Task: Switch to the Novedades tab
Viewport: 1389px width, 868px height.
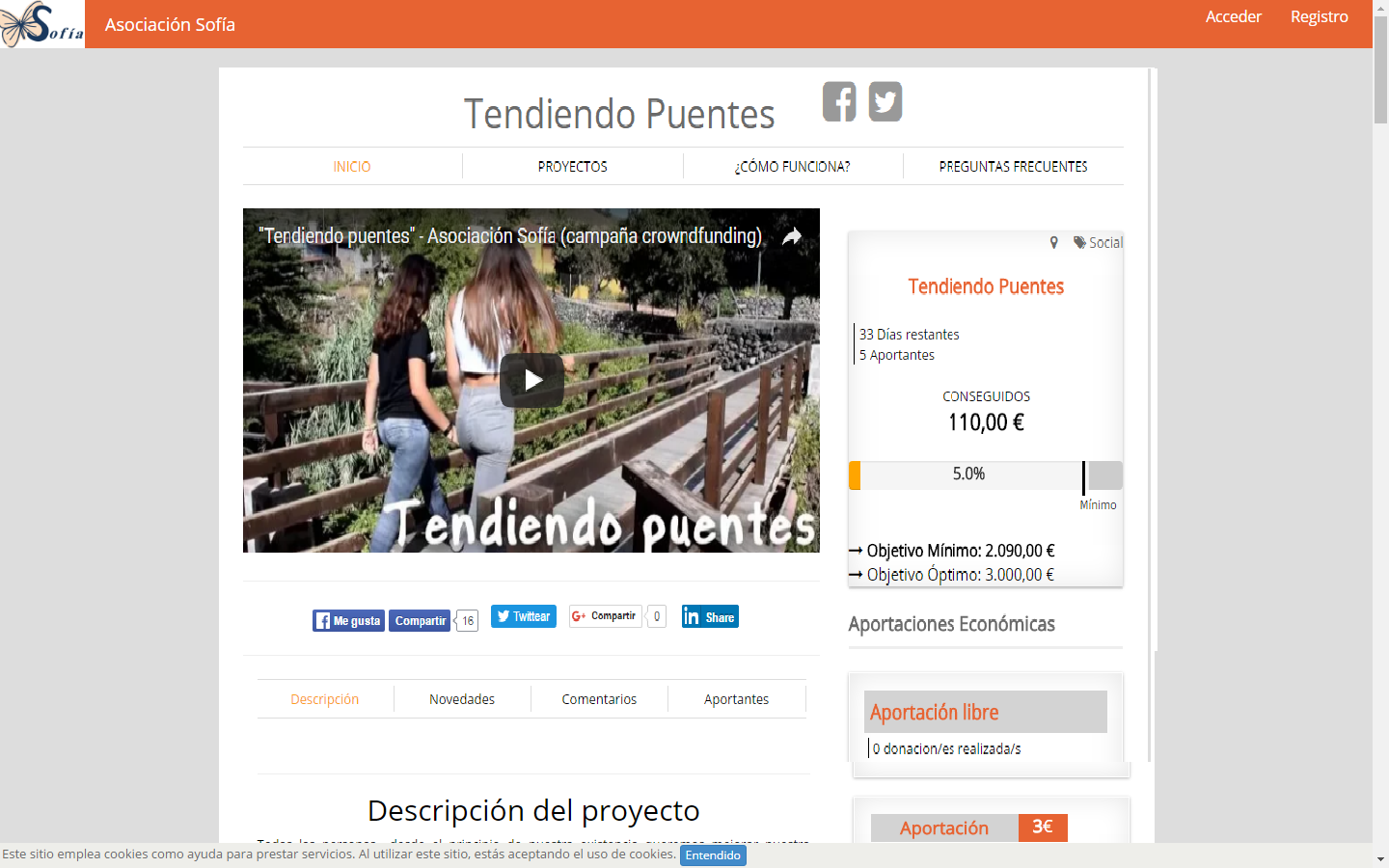Action: (x=462, y=699)
